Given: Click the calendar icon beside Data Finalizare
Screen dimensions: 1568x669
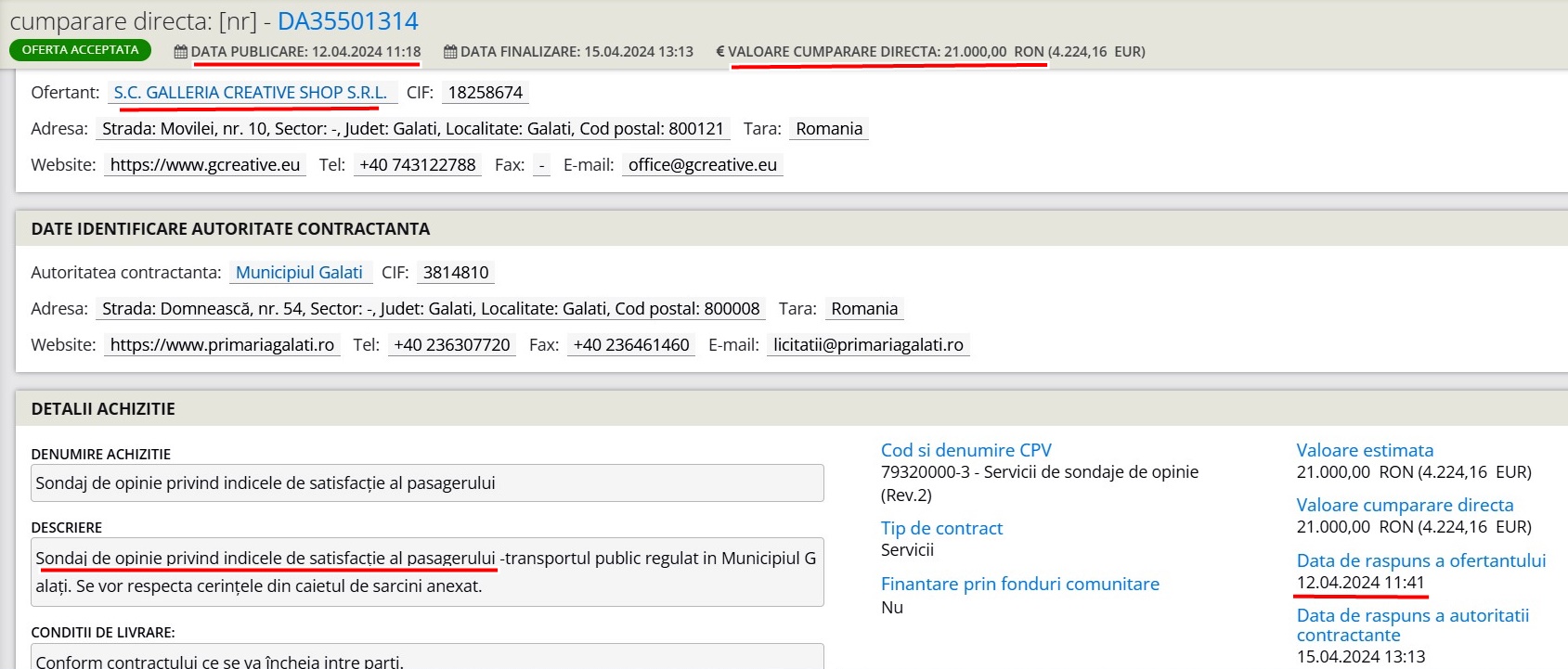Looking at the screenshot, I should click(450, 52).
